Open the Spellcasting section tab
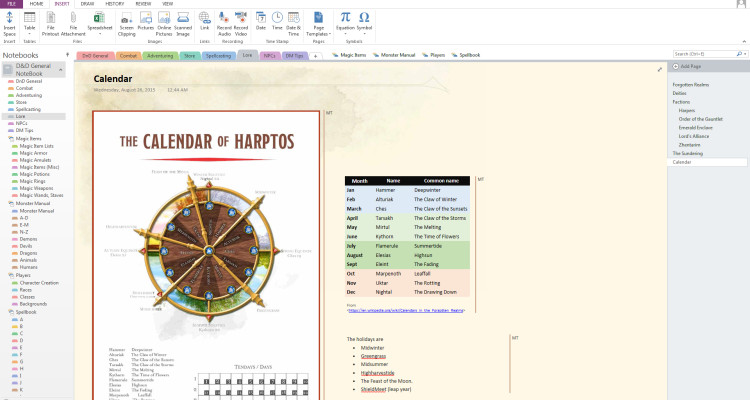This screenshot has width=750, height=400. click(x=218, y=56)
